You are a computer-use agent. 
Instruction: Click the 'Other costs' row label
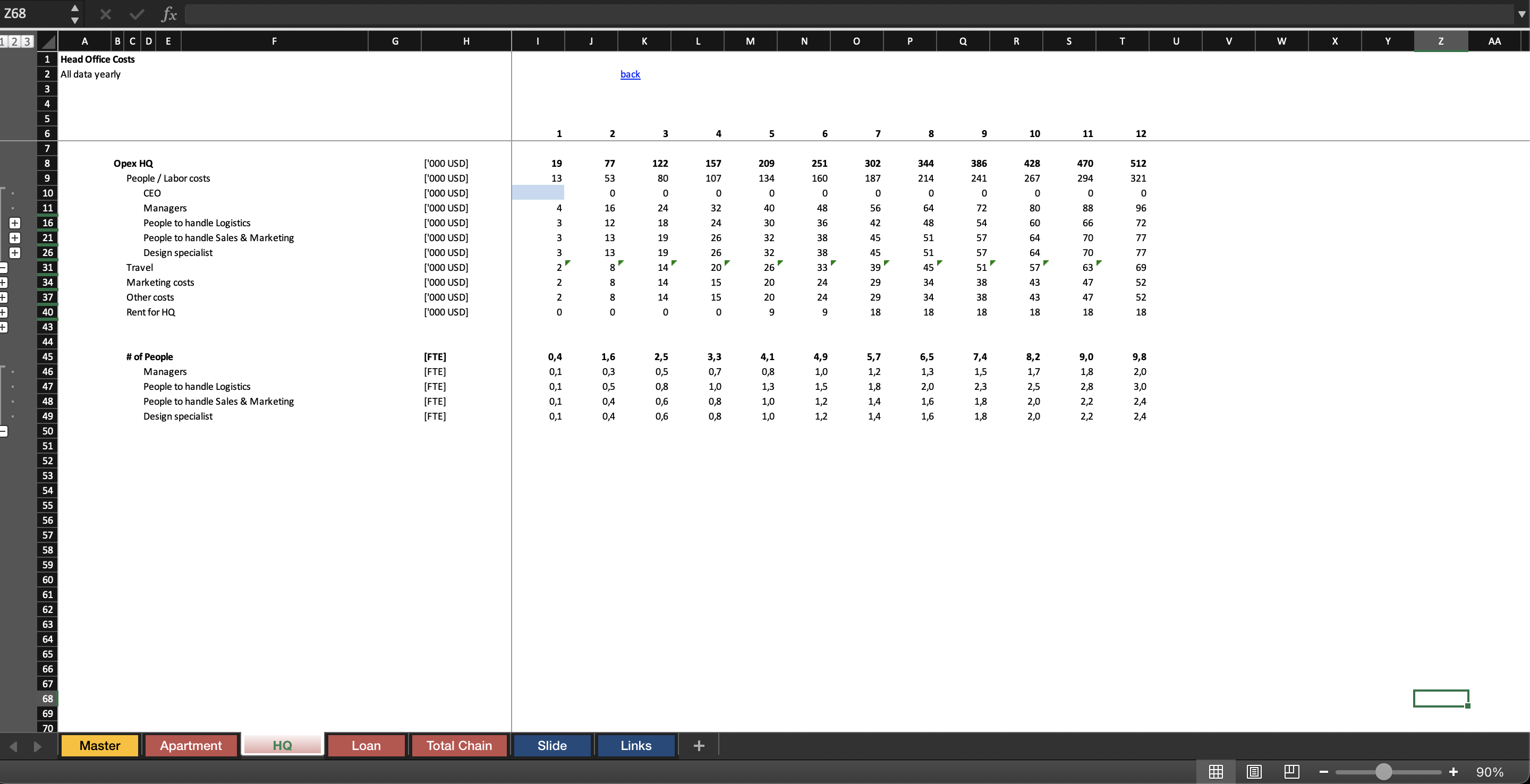tap(150, 297)
